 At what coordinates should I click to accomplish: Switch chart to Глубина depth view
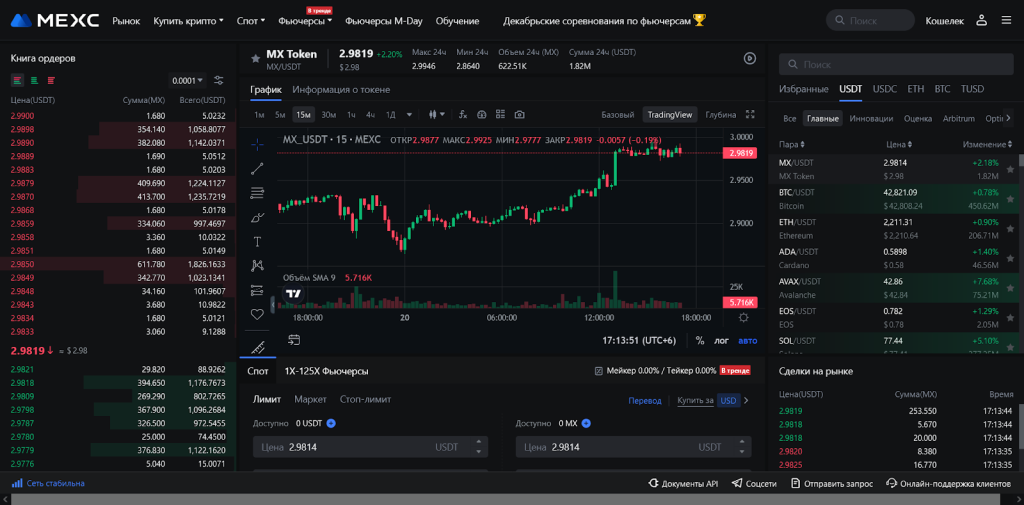tap(720, 114)
